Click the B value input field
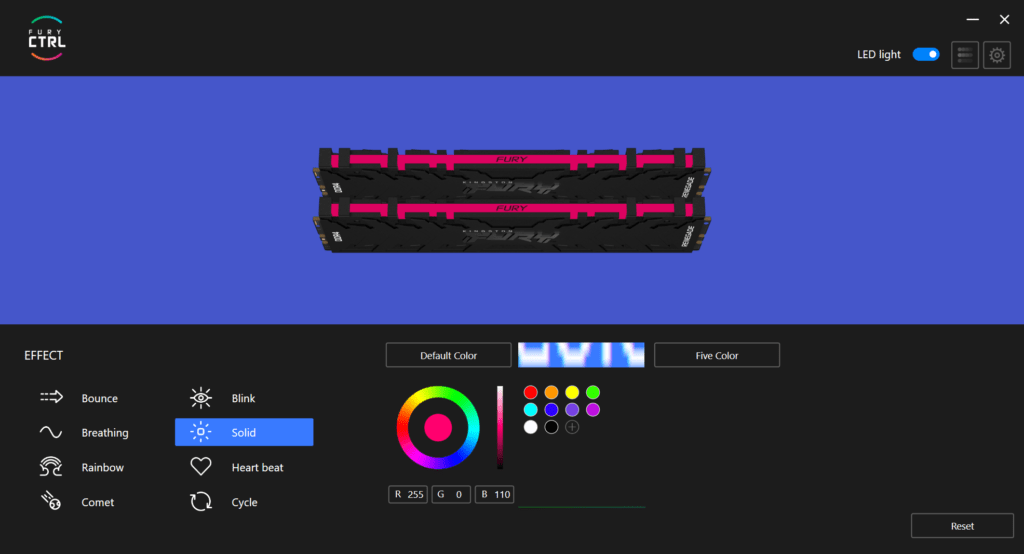The height and width of the screenshot is (554, 1024). tap(494, 495)
